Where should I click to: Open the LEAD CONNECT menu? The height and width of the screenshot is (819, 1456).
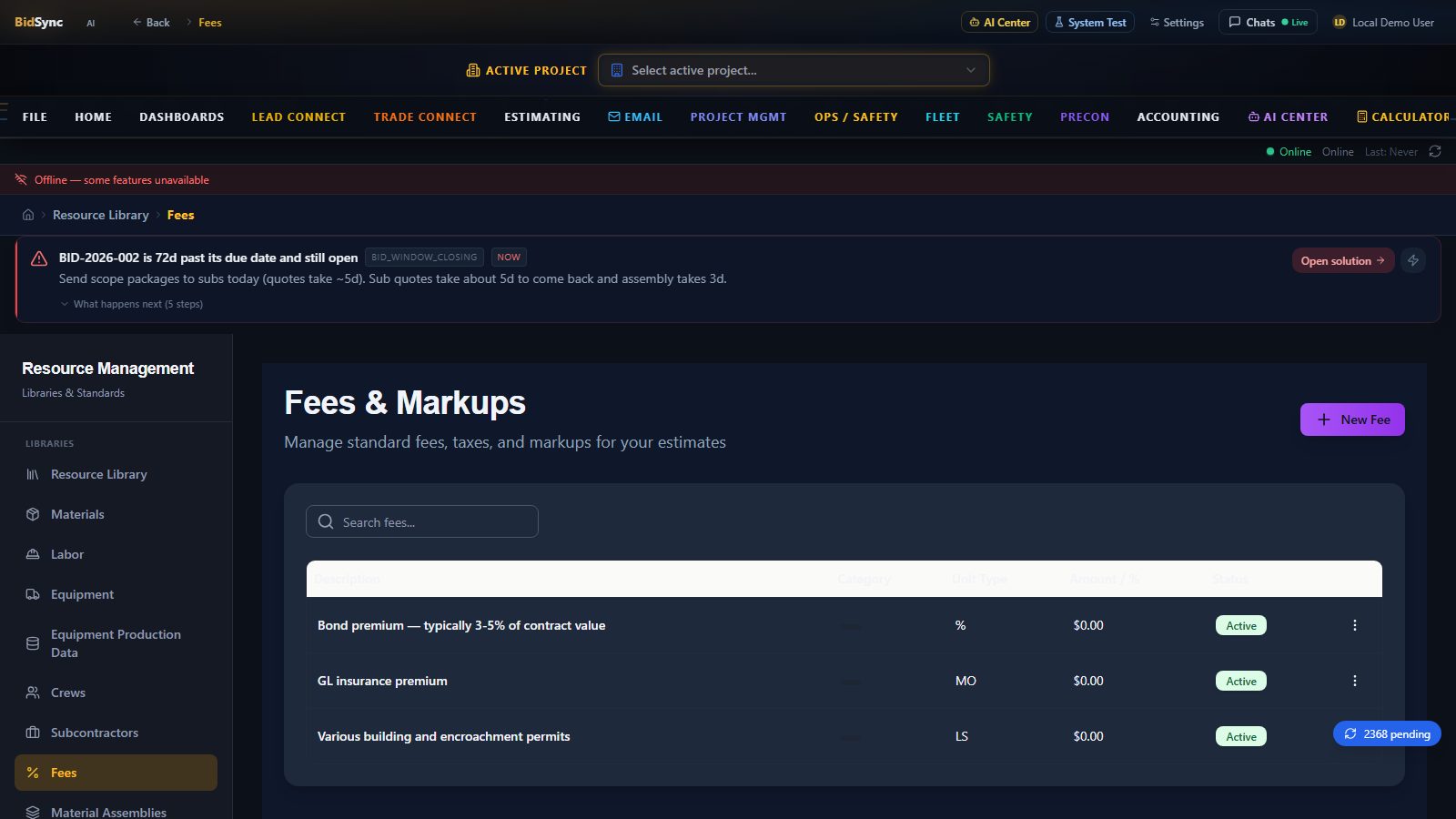click(298, 116)
